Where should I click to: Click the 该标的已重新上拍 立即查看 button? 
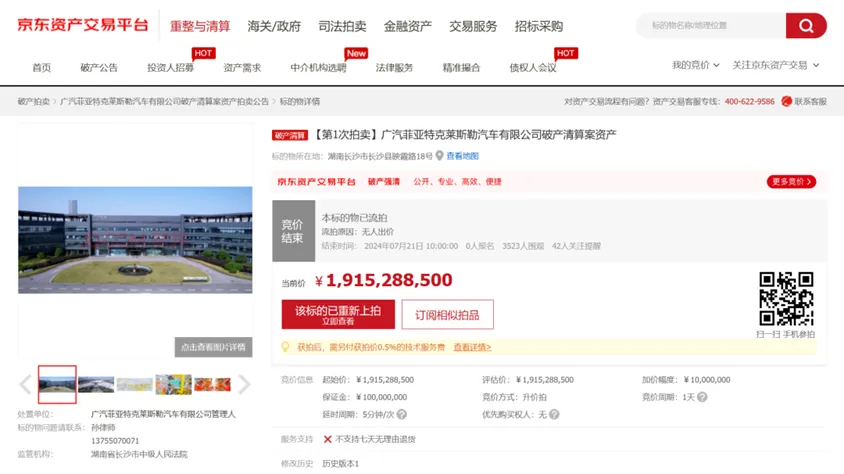pyautogui.click(x=338, y=314)
